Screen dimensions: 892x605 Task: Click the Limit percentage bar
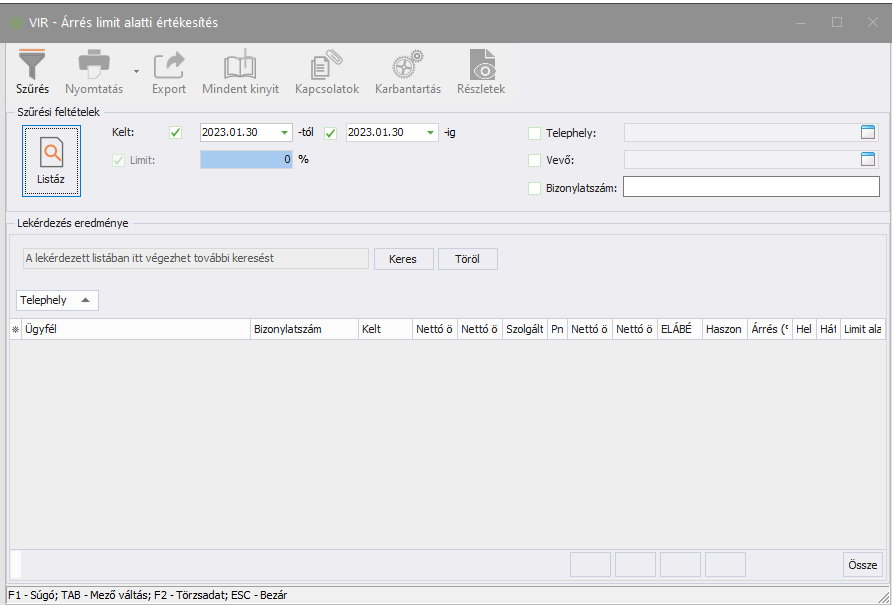246,159
